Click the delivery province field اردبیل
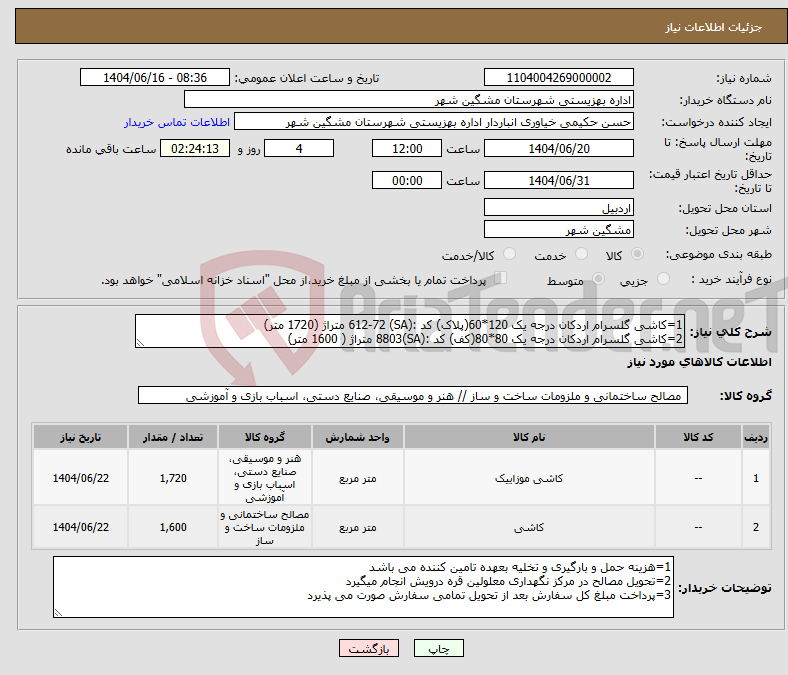The height and width of the screenshot is (675, 788). 559,208
